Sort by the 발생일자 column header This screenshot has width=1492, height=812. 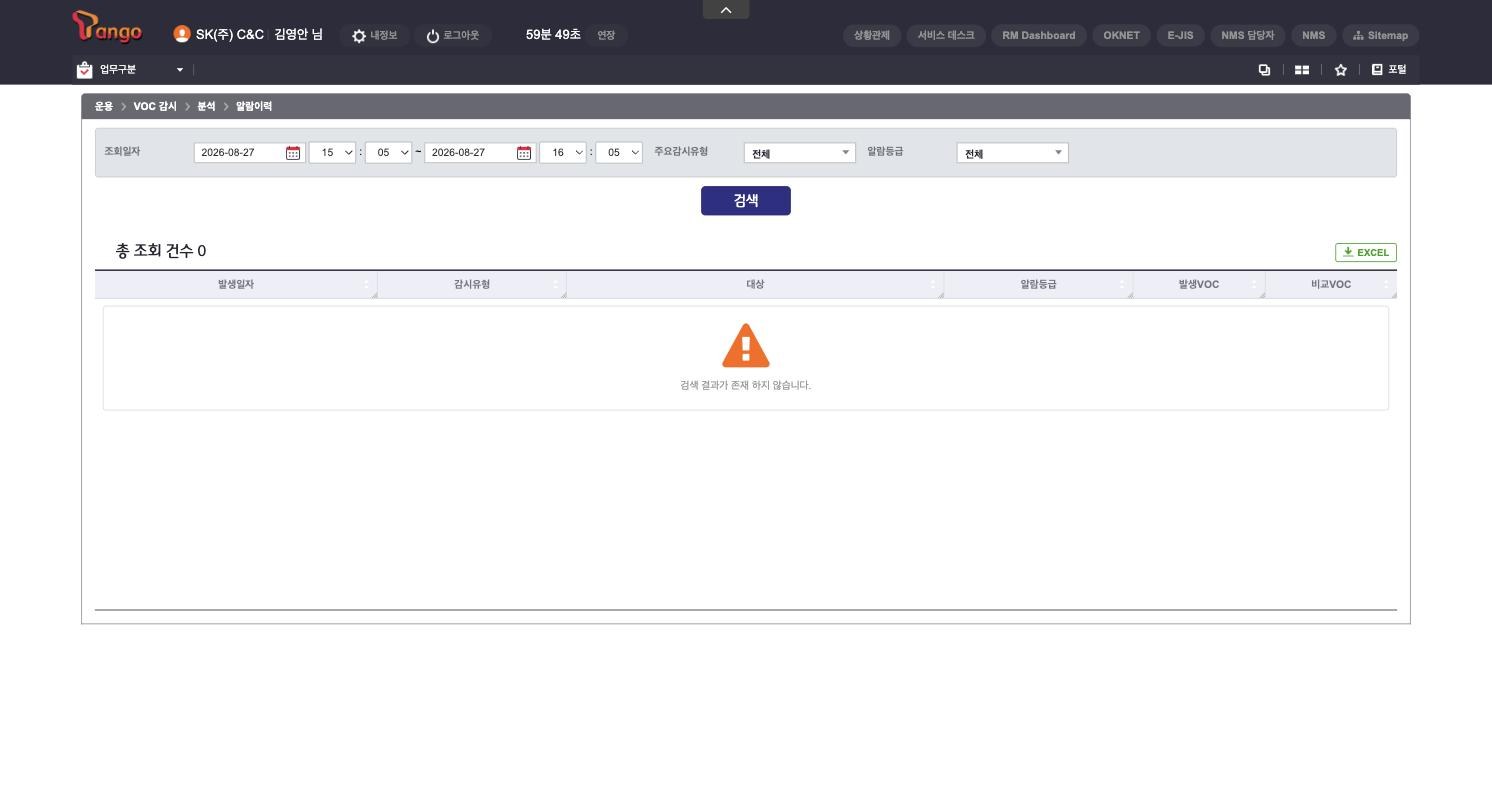236,285
